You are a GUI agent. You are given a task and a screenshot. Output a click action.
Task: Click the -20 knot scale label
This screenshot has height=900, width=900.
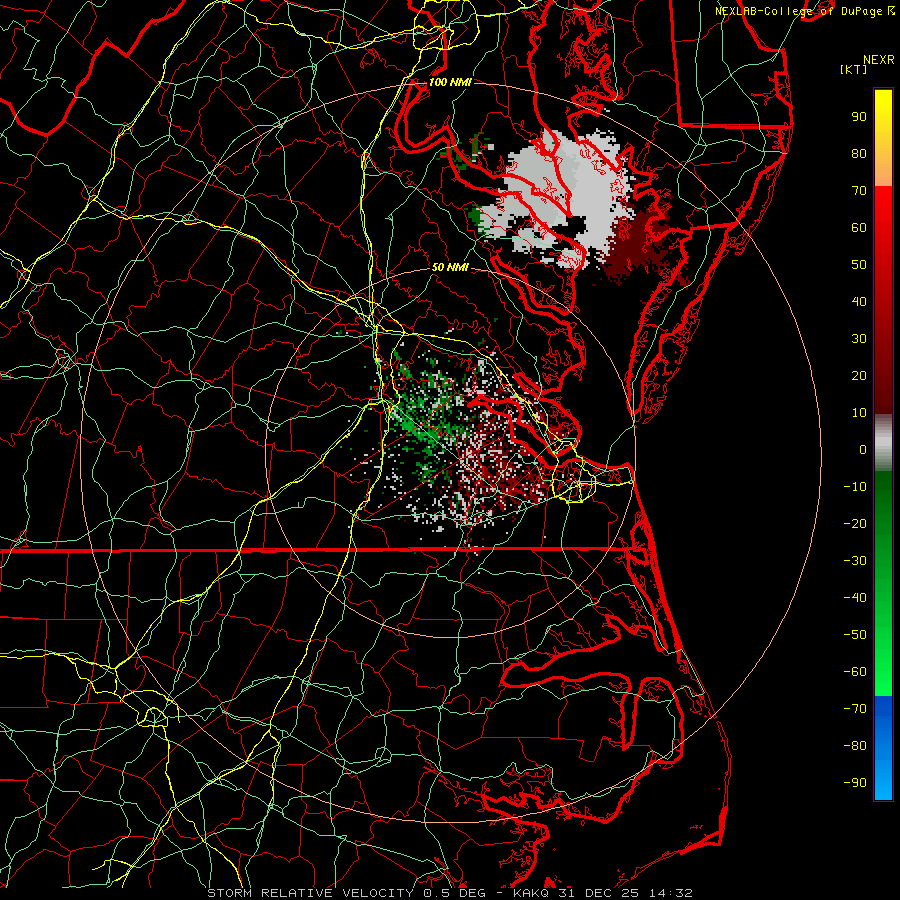pos(855,523)
